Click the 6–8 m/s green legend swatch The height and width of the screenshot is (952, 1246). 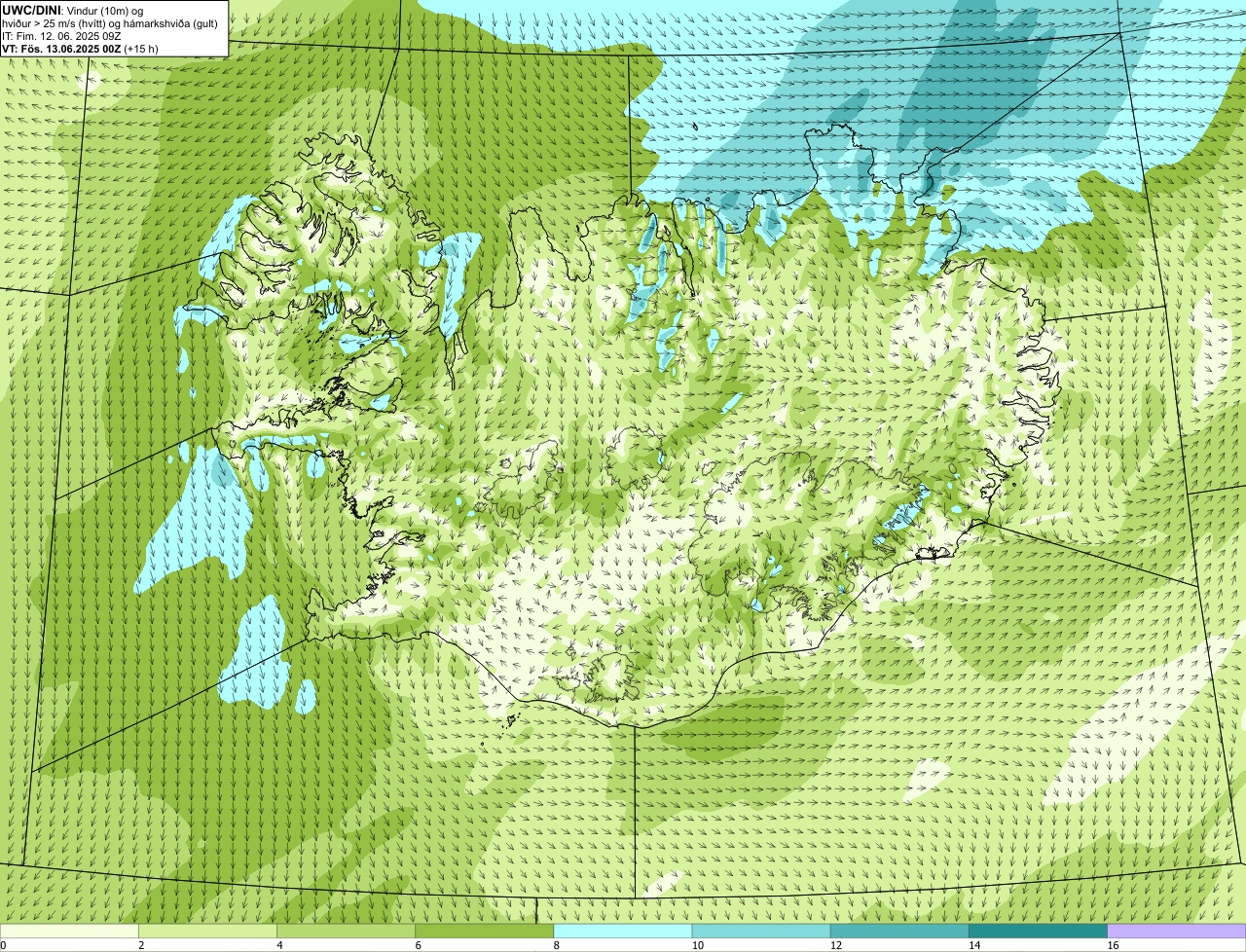pyautogui.click(x=485, y=932)
